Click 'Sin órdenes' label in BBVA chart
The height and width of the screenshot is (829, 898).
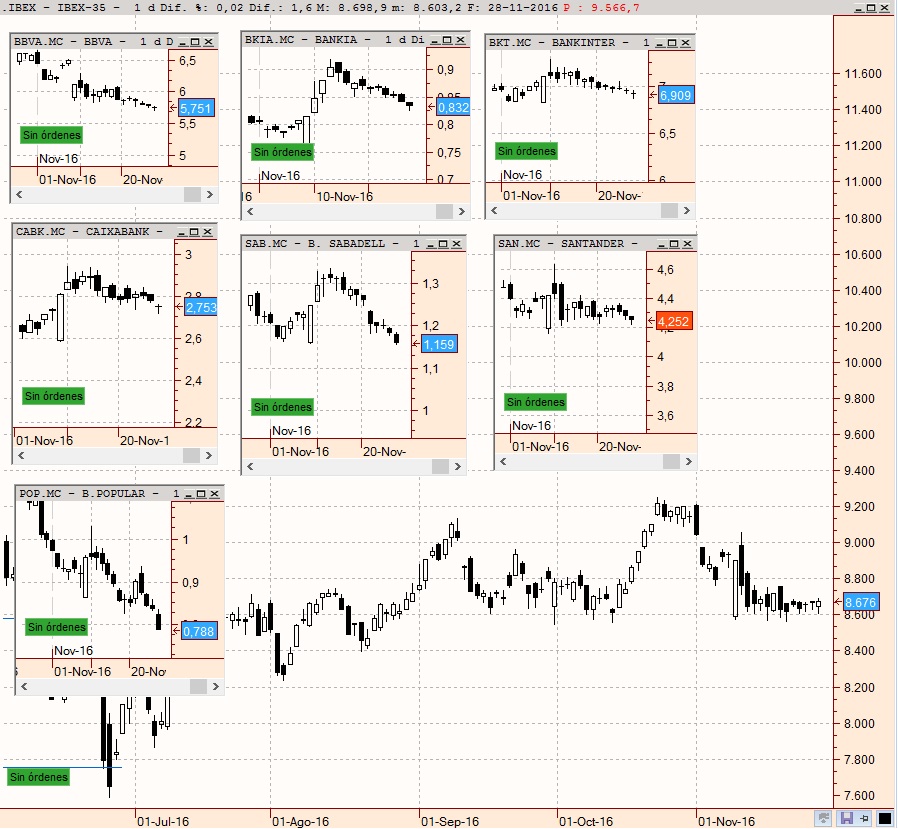[52, 135]
